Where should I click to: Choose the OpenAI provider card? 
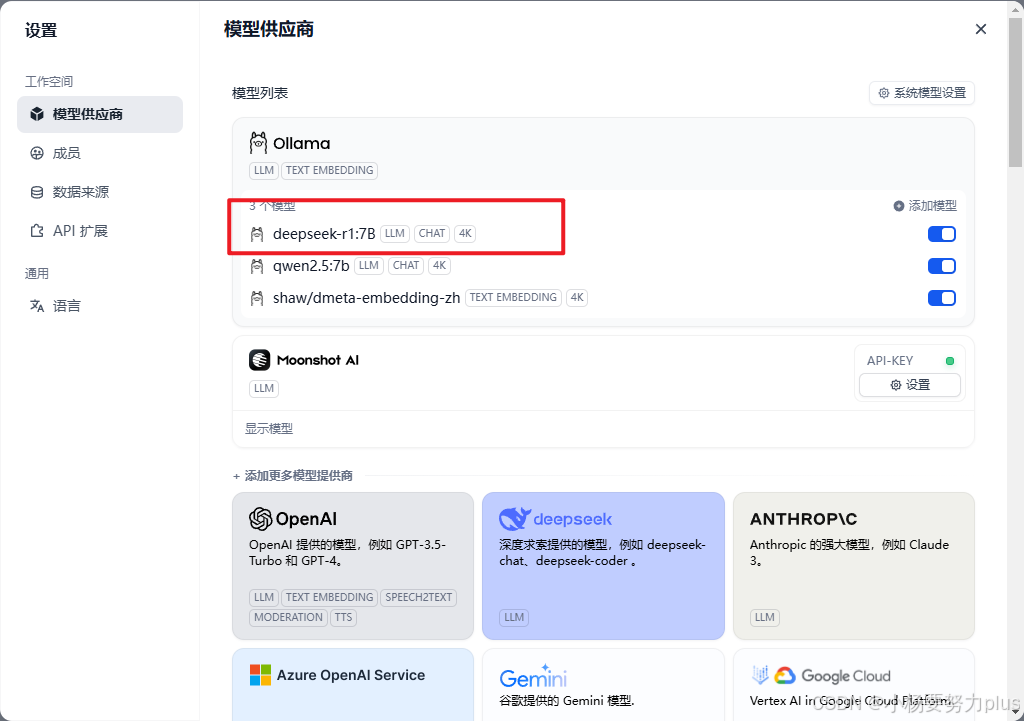[x=353, y=566]
